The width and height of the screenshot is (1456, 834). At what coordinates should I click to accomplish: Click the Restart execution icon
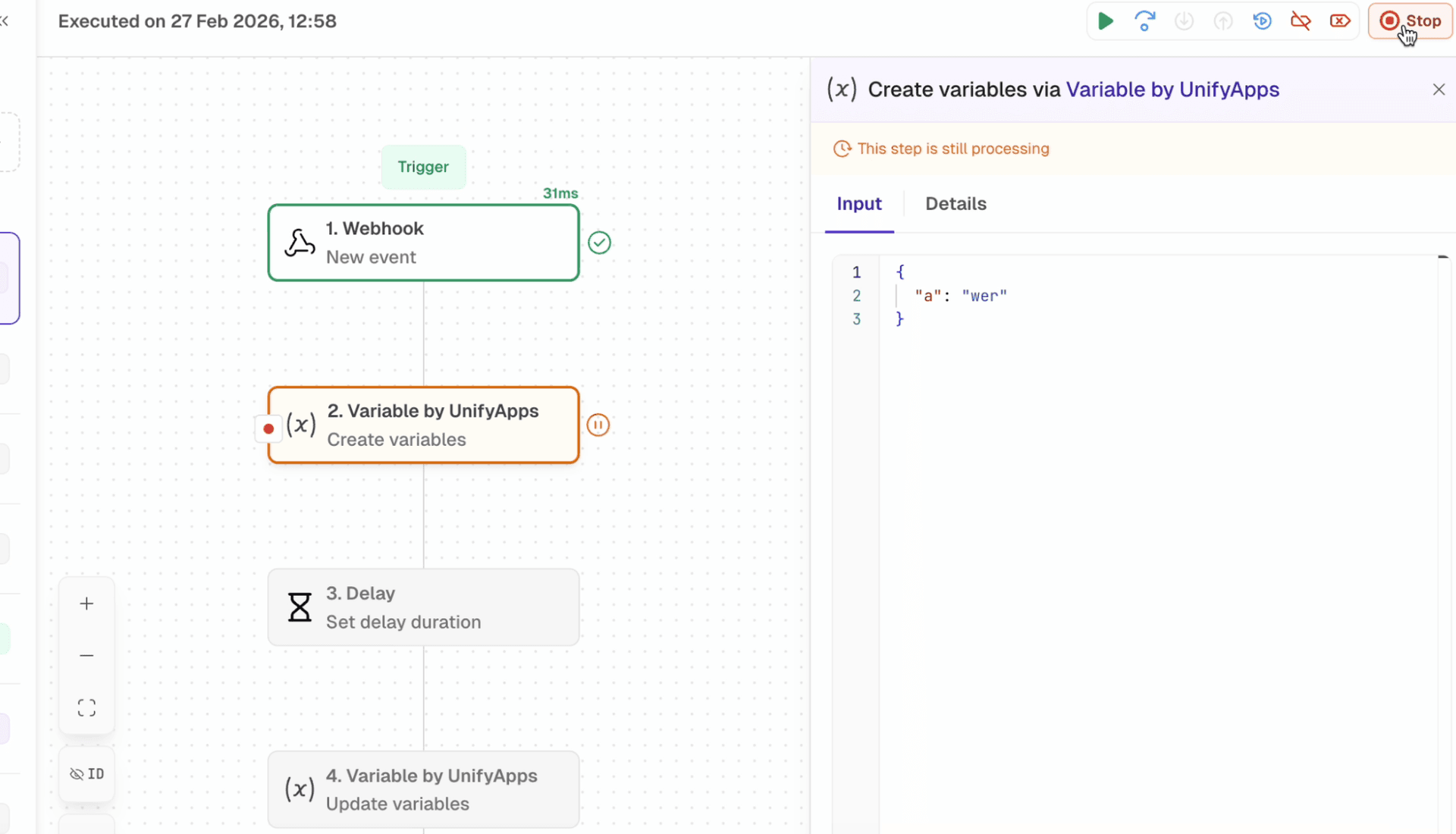coord(1262,21)
